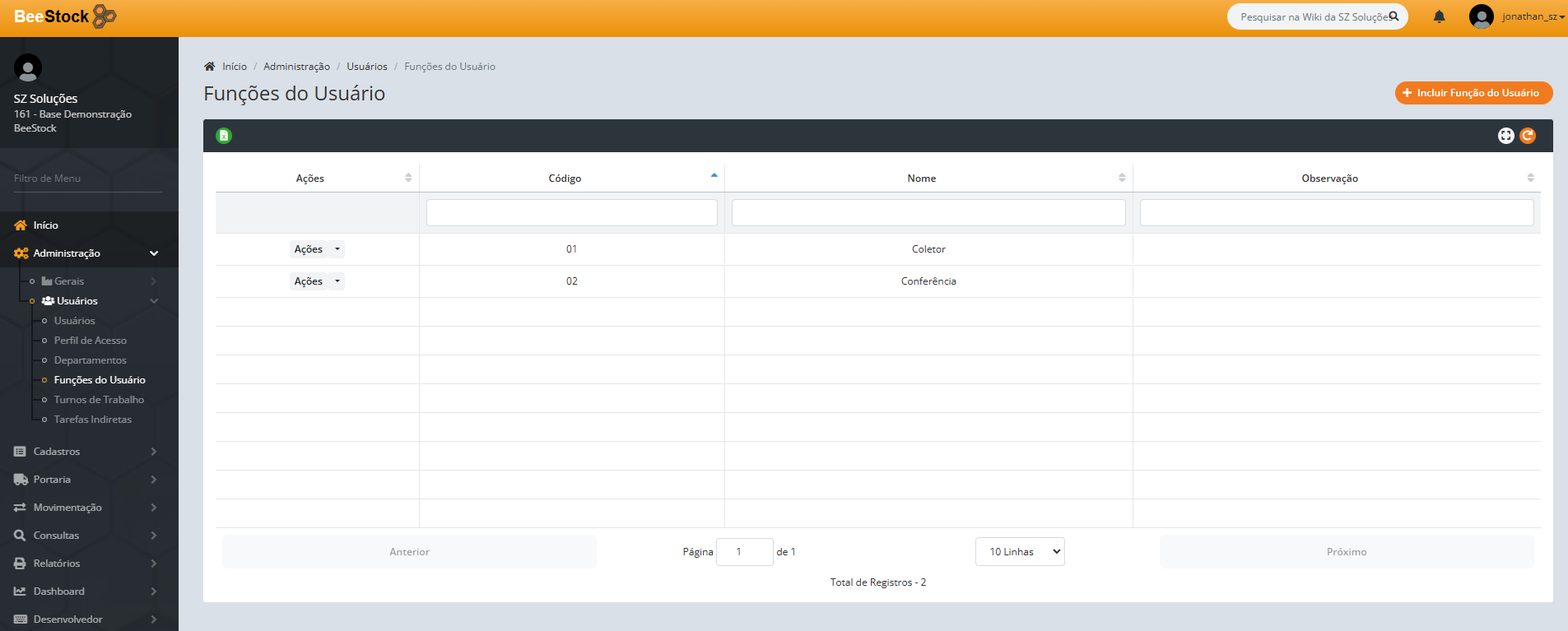This screenshot has height=631, width=1568.
Task: Click the fullscreen expand icon in table header
Action: click(1505, 136)
